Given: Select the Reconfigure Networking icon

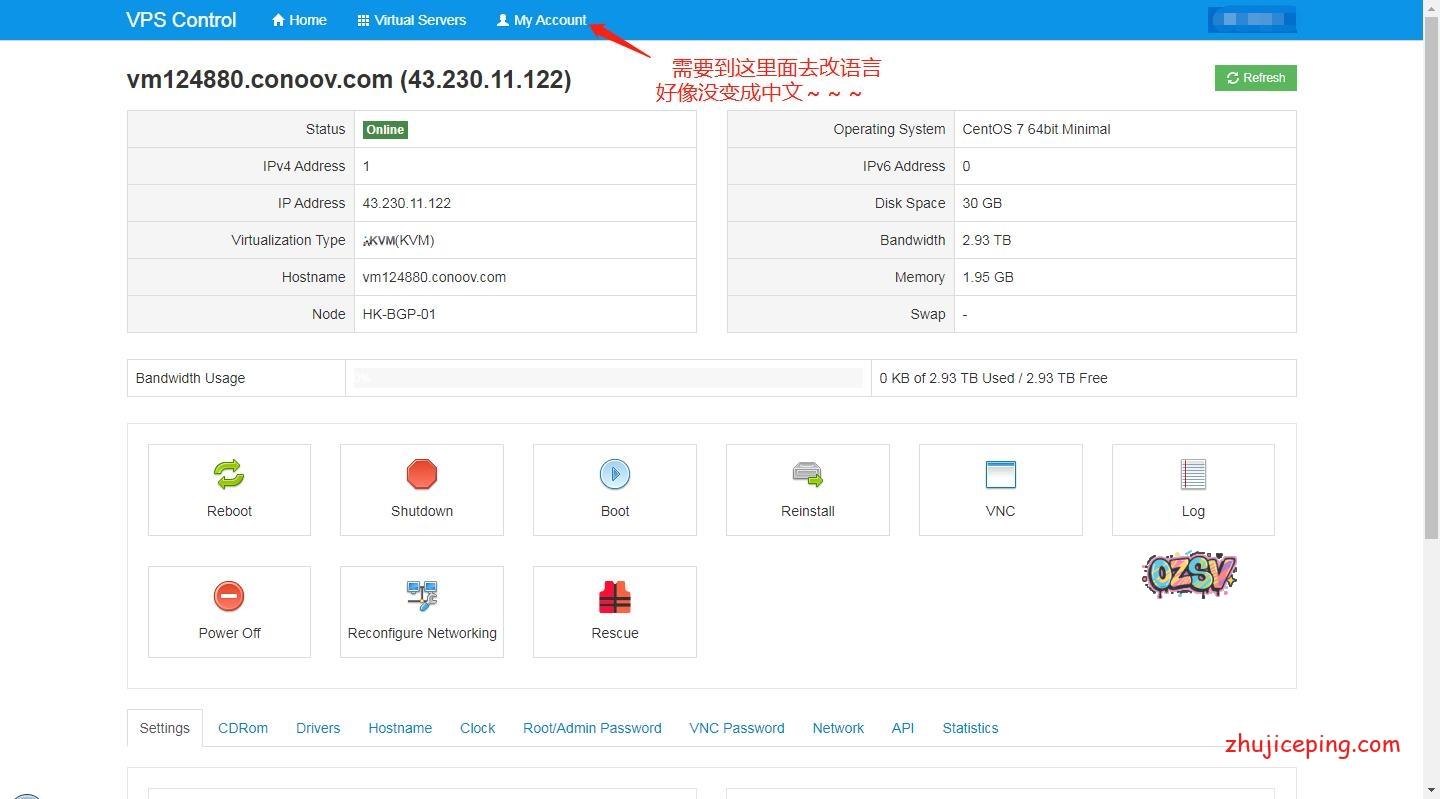Looking at the screenshot, I should (422, 596).
